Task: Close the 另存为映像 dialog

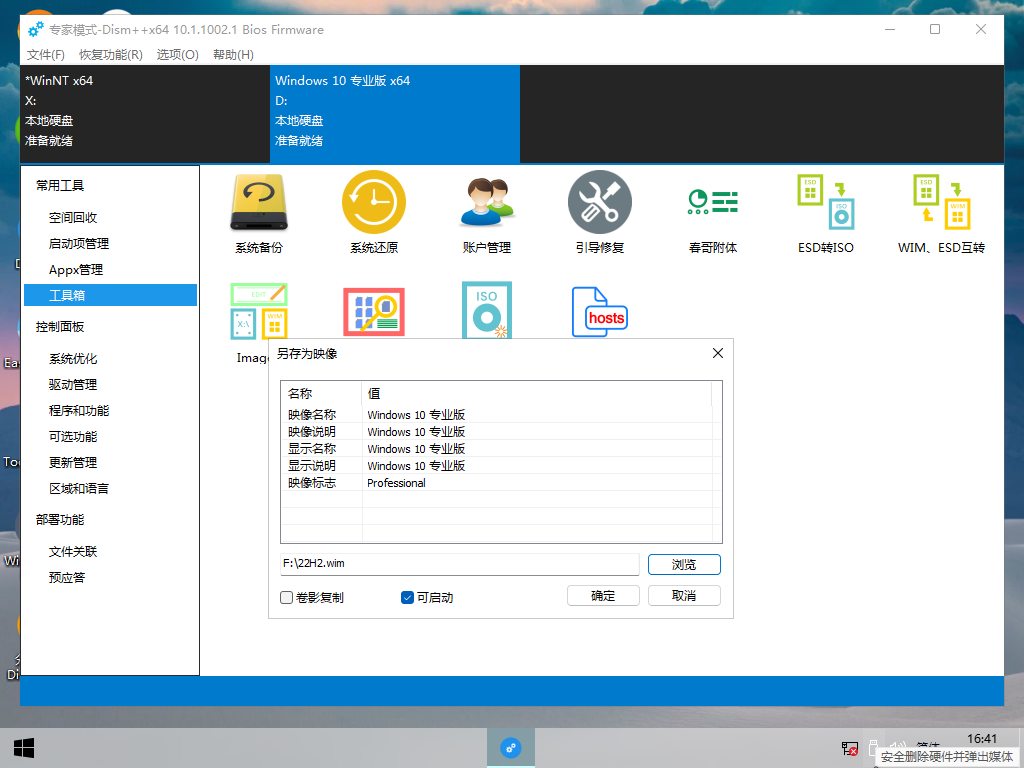Action: 718,353
